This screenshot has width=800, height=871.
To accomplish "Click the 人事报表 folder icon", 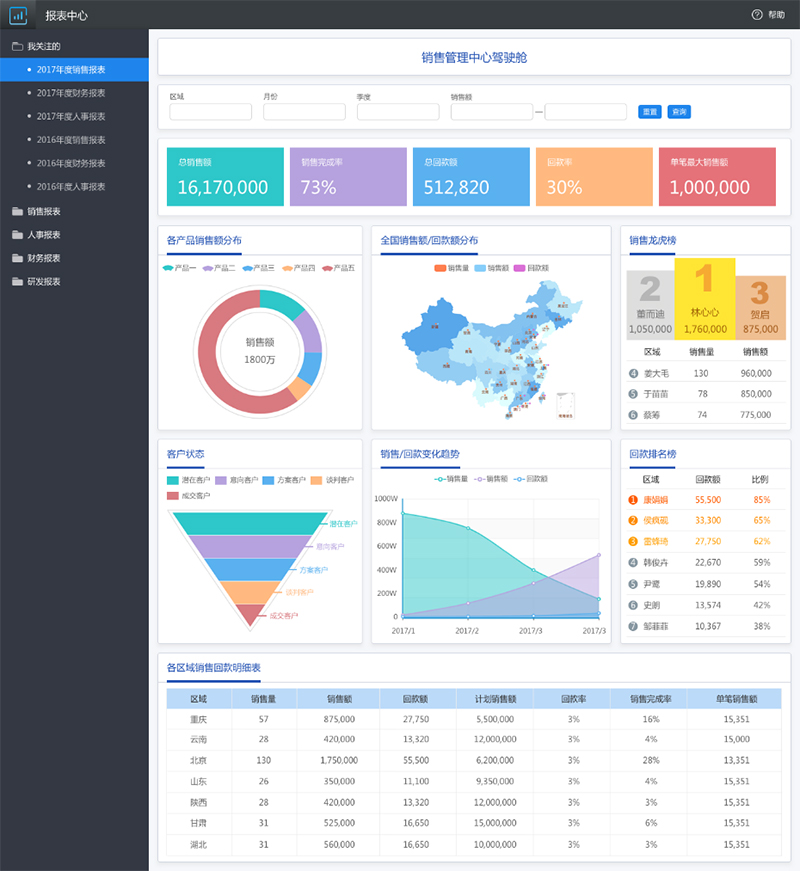I will pyautogui.click(x=17, y=235).
